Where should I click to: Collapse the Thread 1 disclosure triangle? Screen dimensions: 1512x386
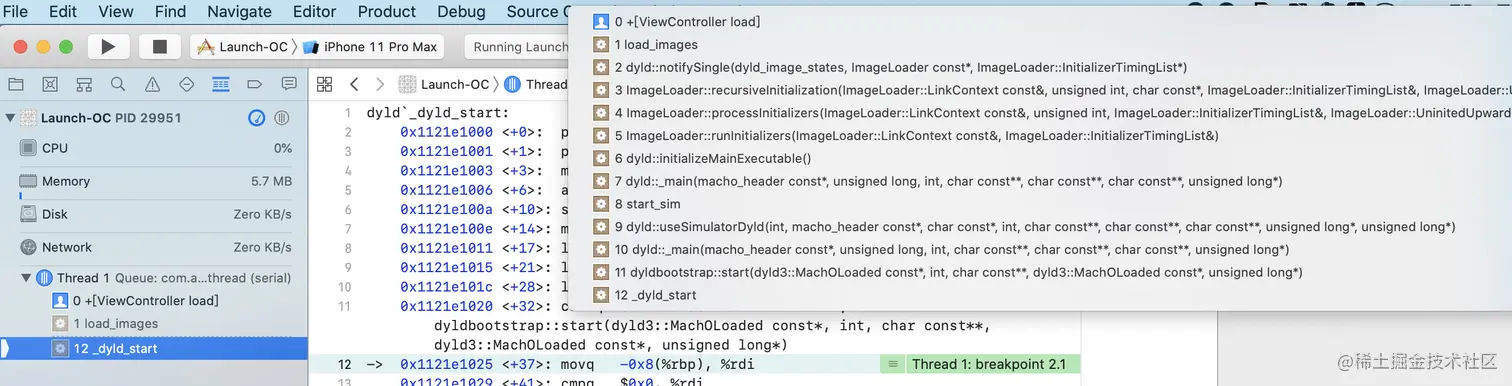(x=27, y=278)
